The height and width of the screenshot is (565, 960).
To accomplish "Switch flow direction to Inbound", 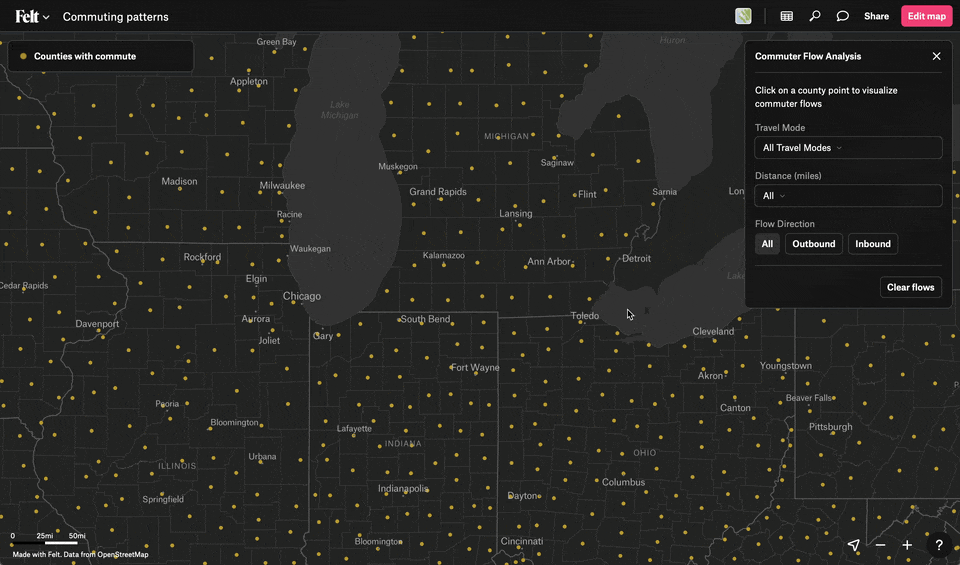I will click(x=872, y=244).
